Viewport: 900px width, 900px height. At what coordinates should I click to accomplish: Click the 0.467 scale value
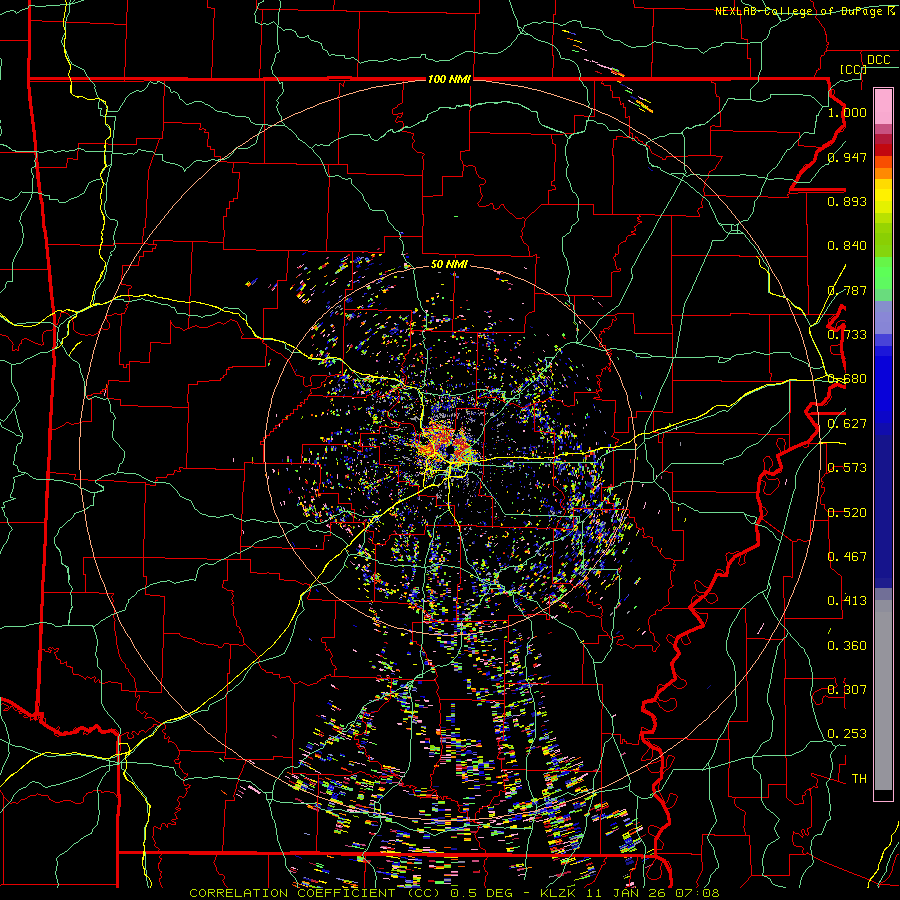(847, 557)
